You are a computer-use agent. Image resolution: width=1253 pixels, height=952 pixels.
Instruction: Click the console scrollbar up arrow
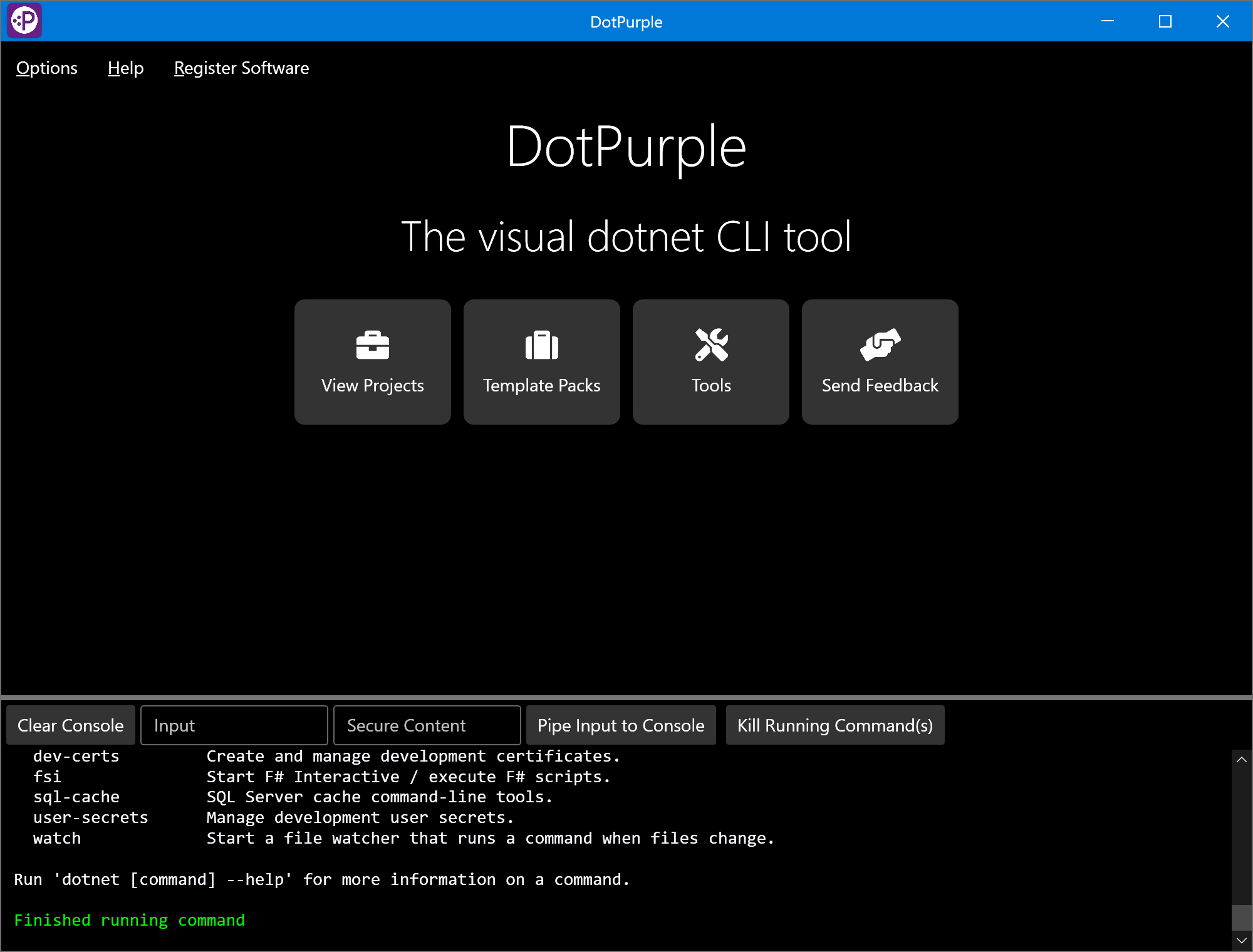(x=1241, y=760)
